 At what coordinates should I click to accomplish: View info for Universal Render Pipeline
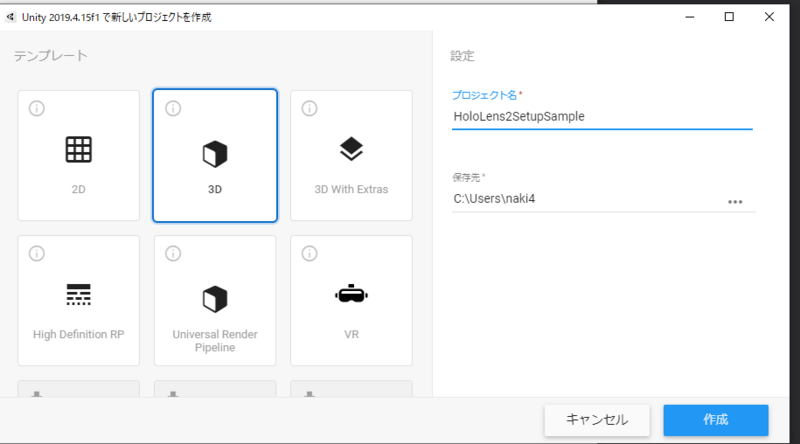pyautogui.click(x=173, y=253)
